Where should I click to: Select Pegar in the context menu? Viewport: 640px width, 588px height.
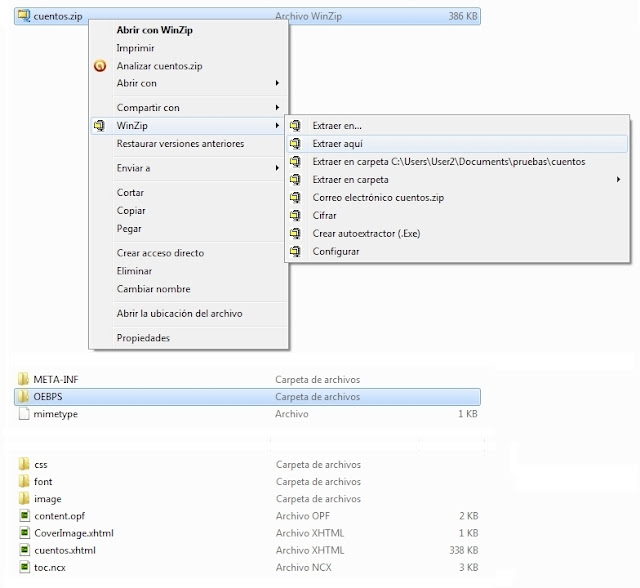click(129, 229)
